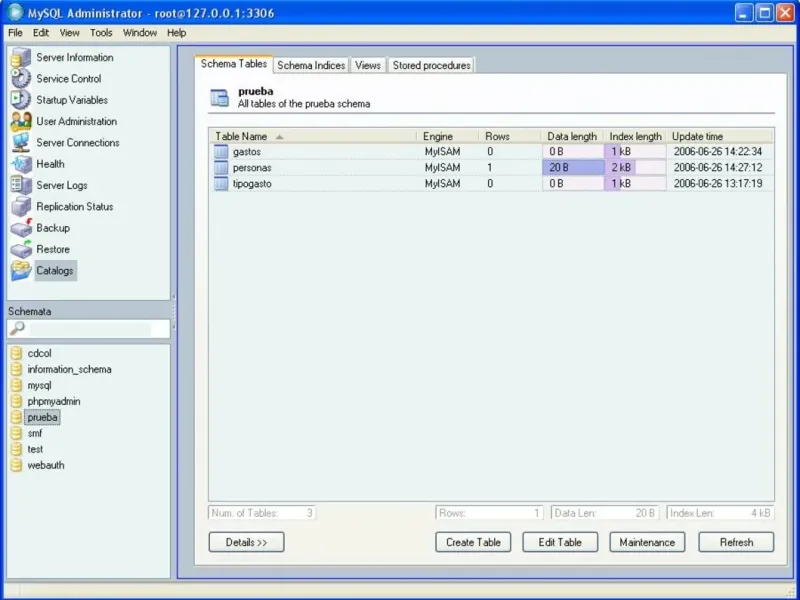Open the Maintenance button
The image size is (800, 600).
(647, 542)
